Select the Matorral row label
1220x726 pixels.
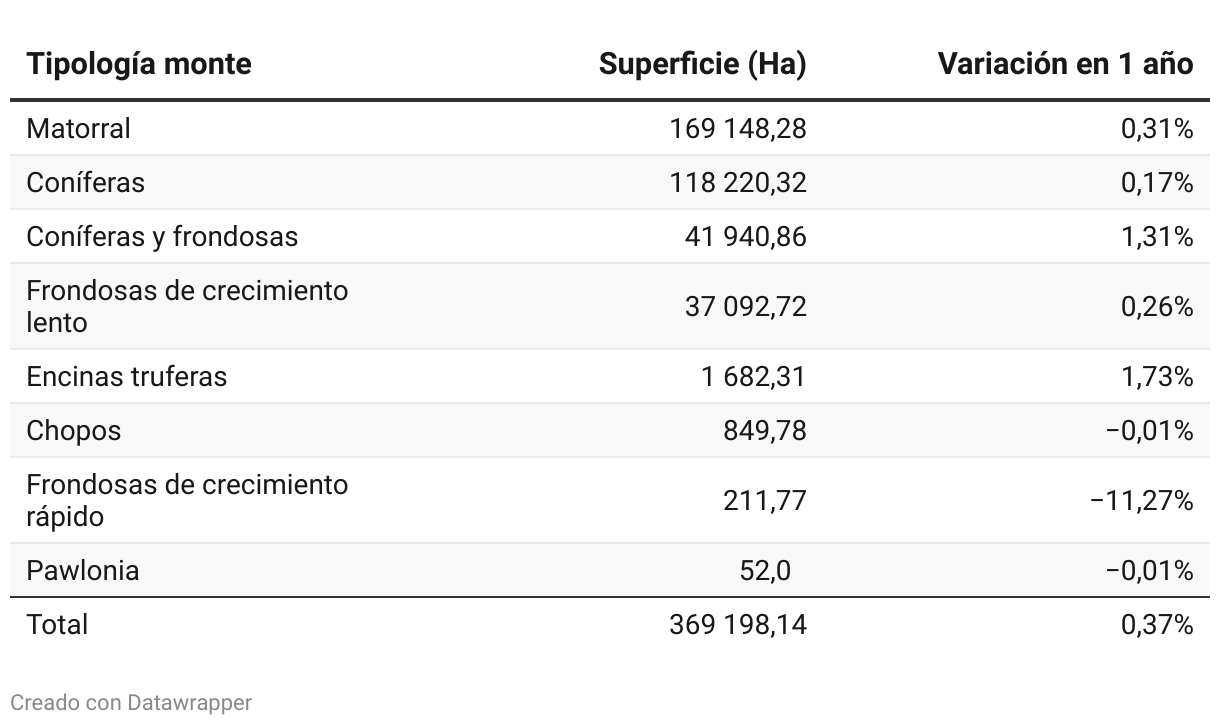tap(79, 129)
